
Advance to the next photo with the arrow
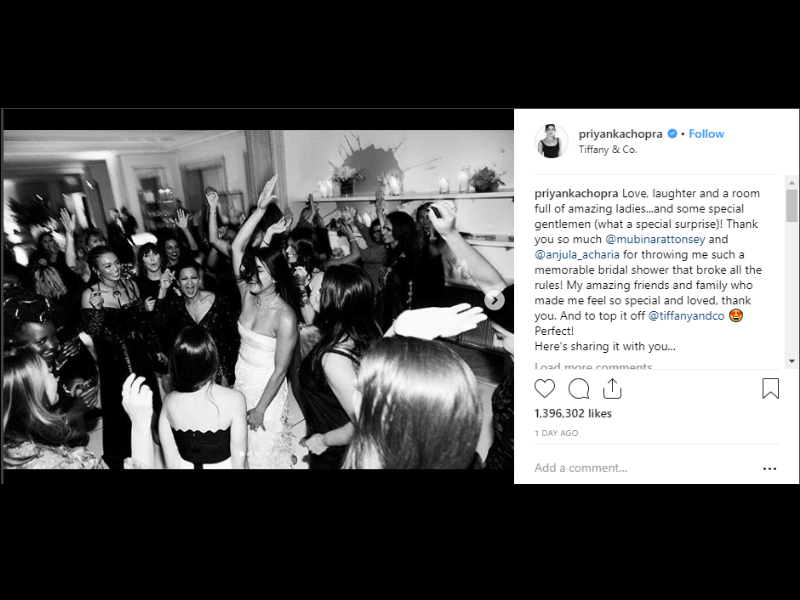point(494,300)
